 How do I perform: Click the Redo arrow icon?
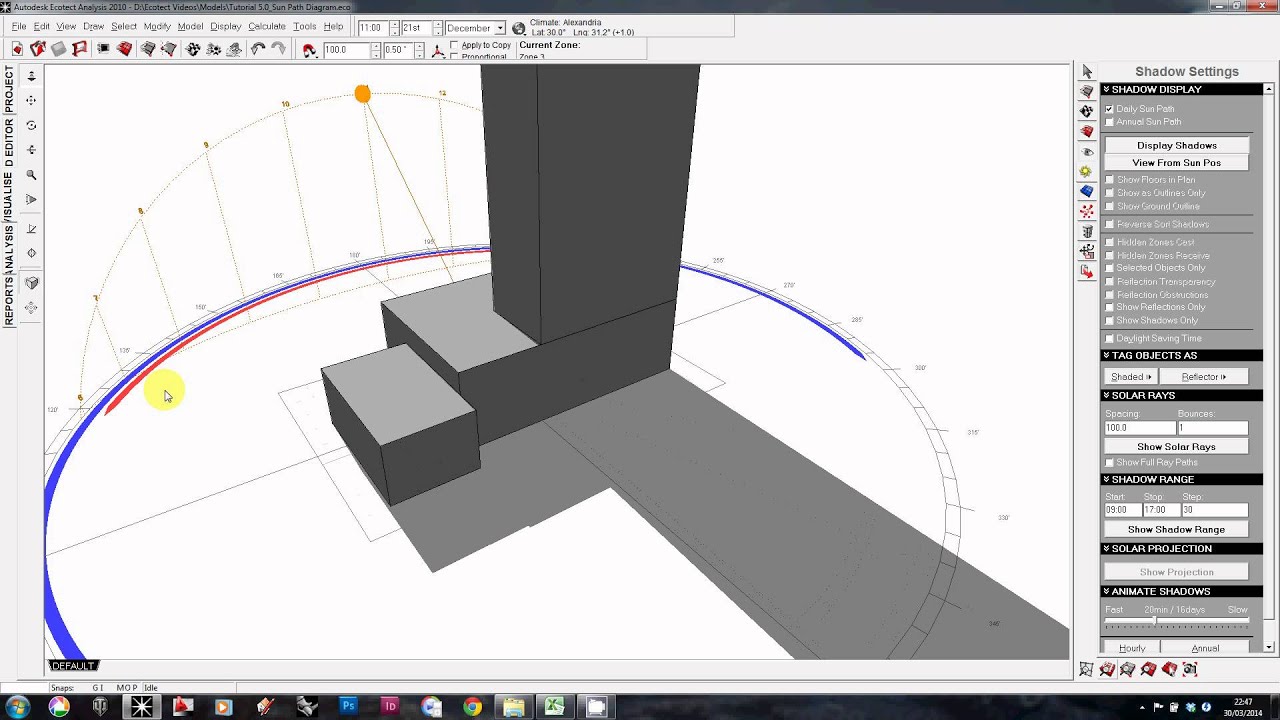point(278,48)
